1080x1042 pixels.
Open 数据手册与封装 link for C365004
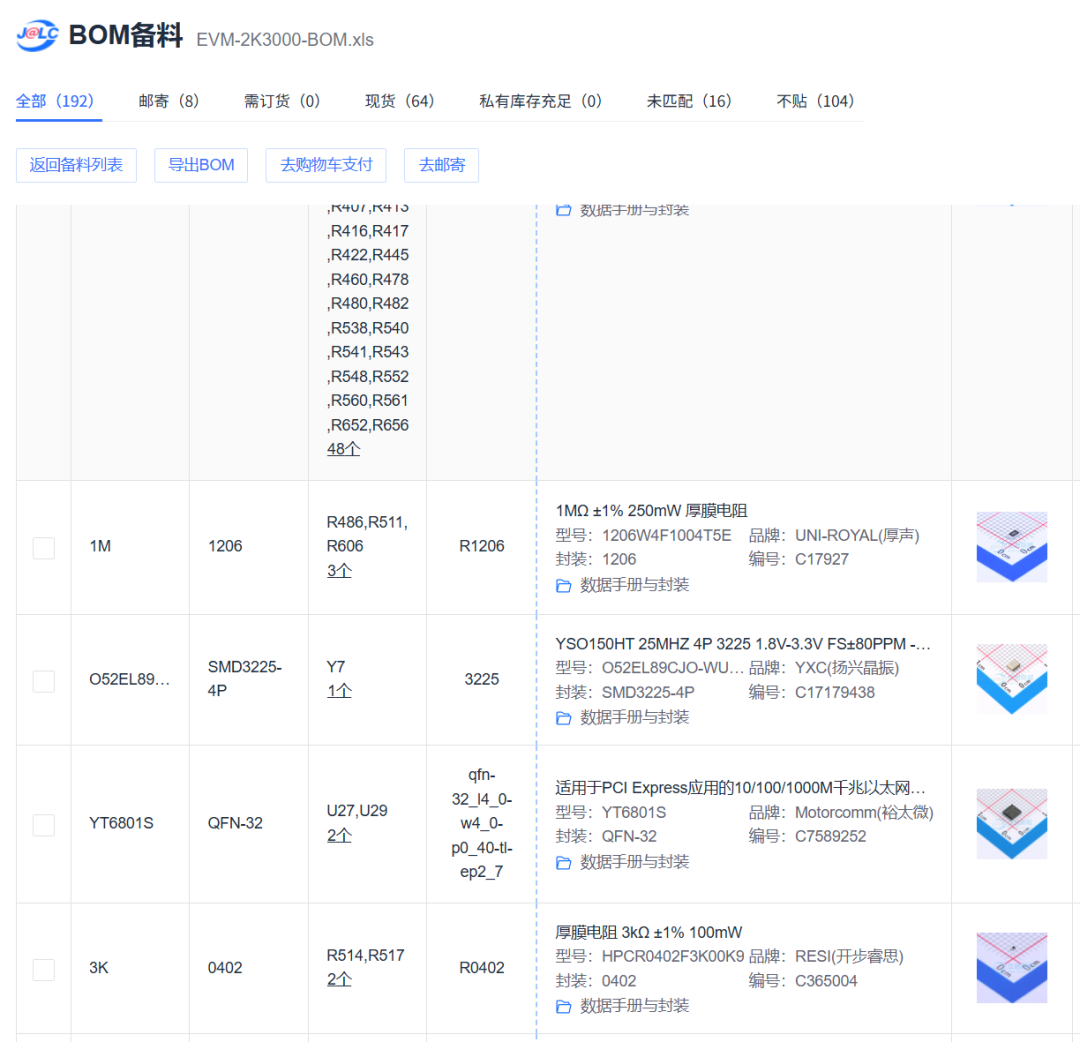click(x=634, y=1006)
